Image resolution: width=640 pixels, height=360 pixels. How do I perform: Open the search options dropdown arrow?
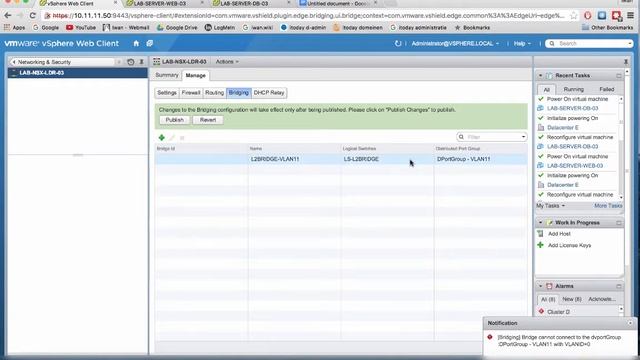tap(630, 44)
